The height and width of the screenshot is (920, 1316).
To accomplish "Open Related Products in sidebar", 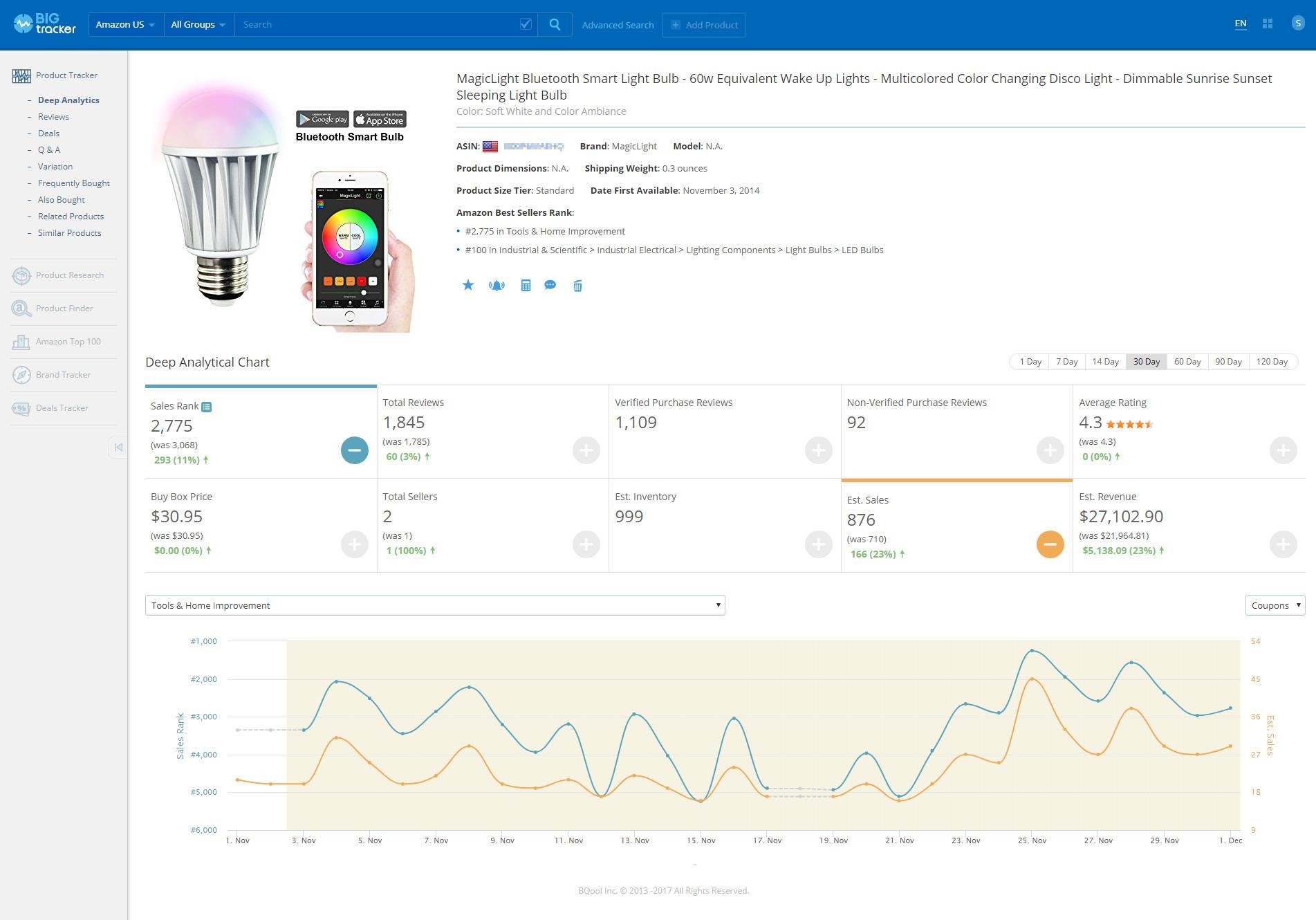I will click(x=71, y=216).
